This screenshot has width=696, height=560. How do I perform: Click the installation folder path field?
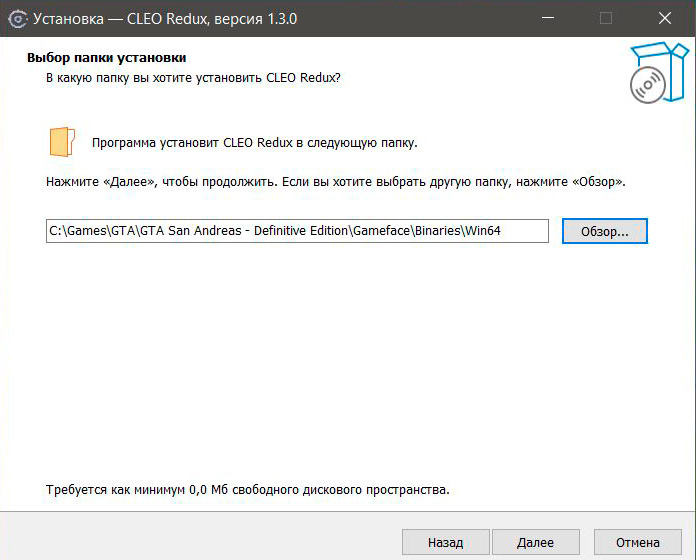click(297, 231)
